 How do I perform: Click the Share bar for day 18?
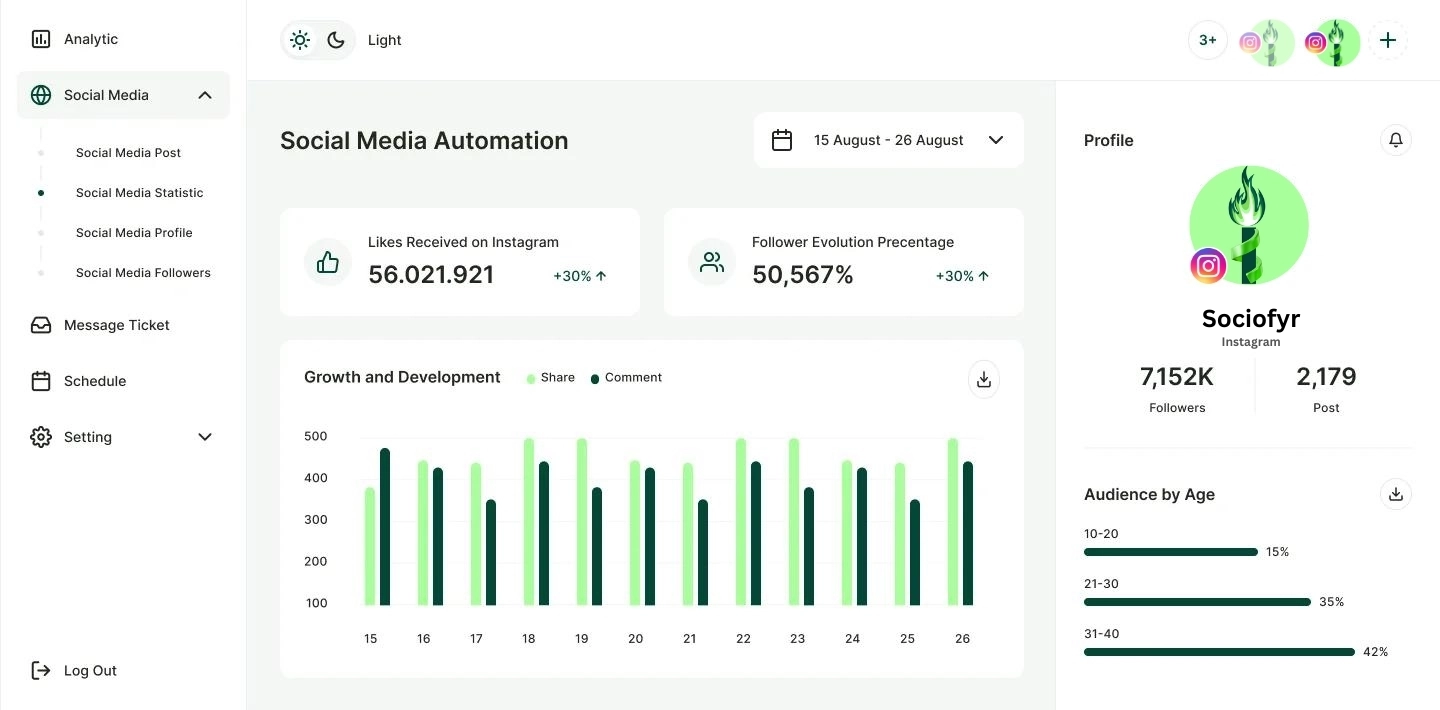coord(529,522)
